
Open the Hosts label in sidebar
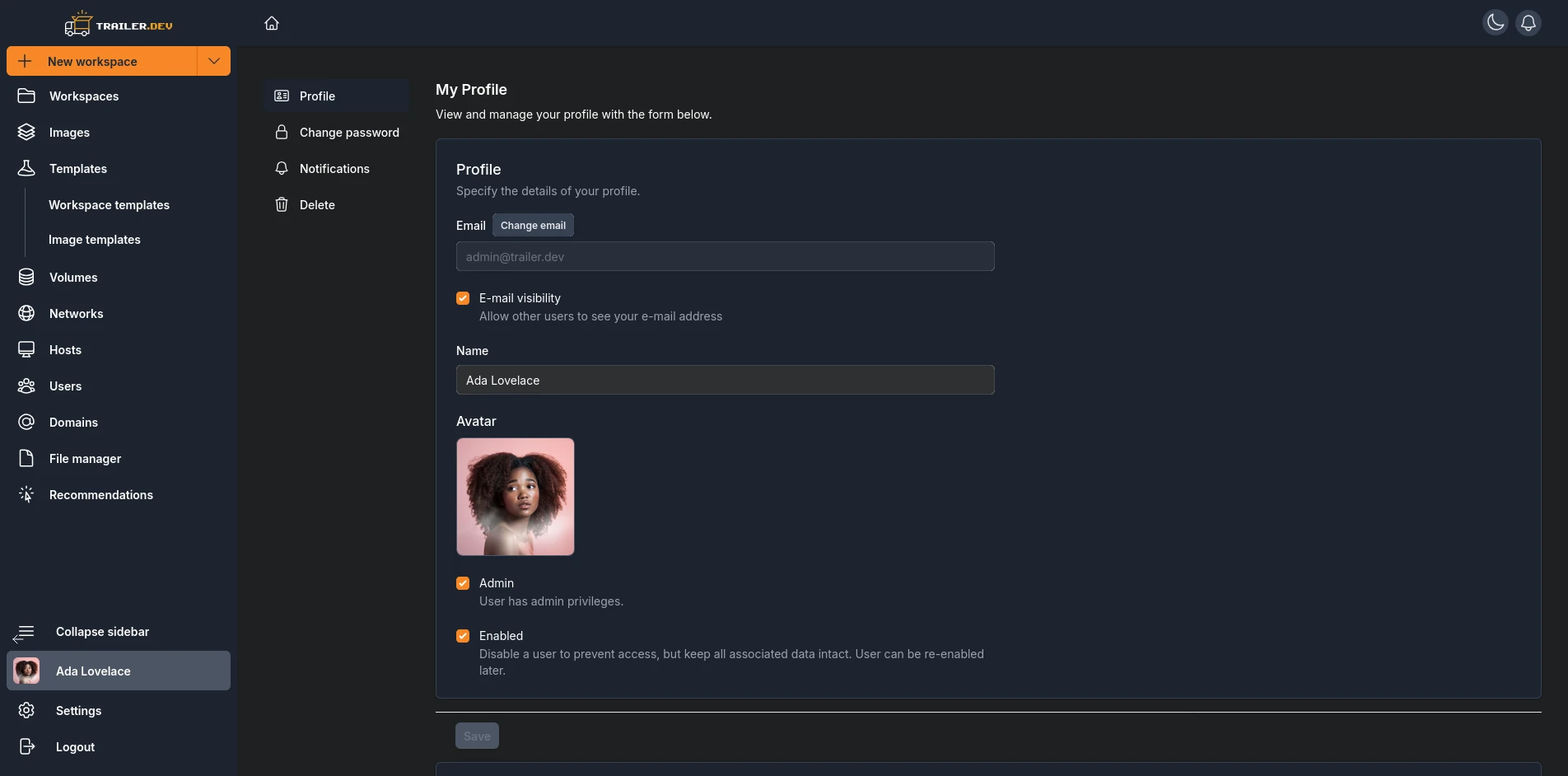click(65, 349)
